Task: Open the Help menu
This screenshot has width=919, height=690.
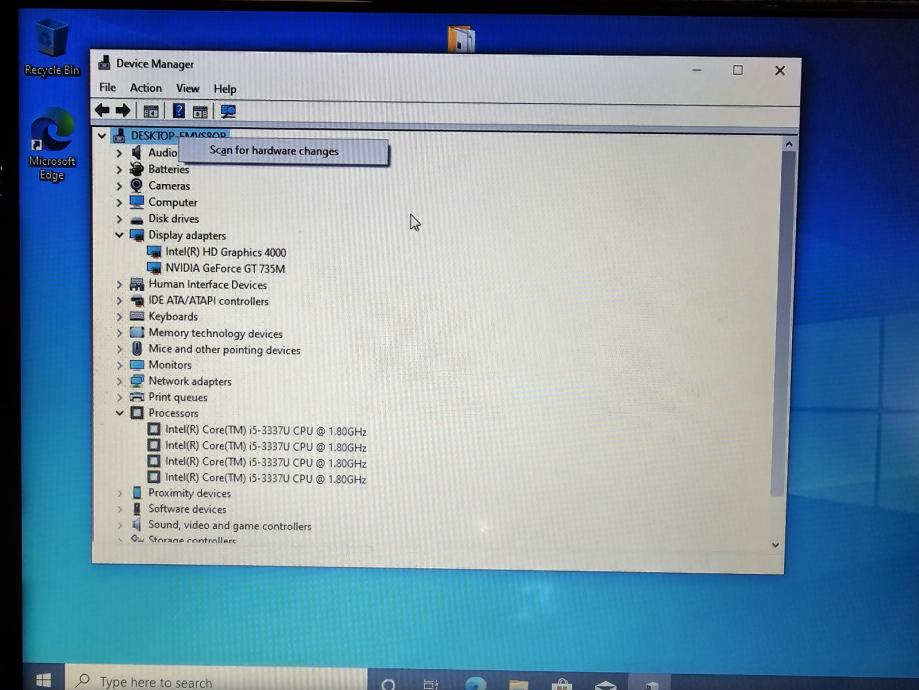Action: coord(224,89)
